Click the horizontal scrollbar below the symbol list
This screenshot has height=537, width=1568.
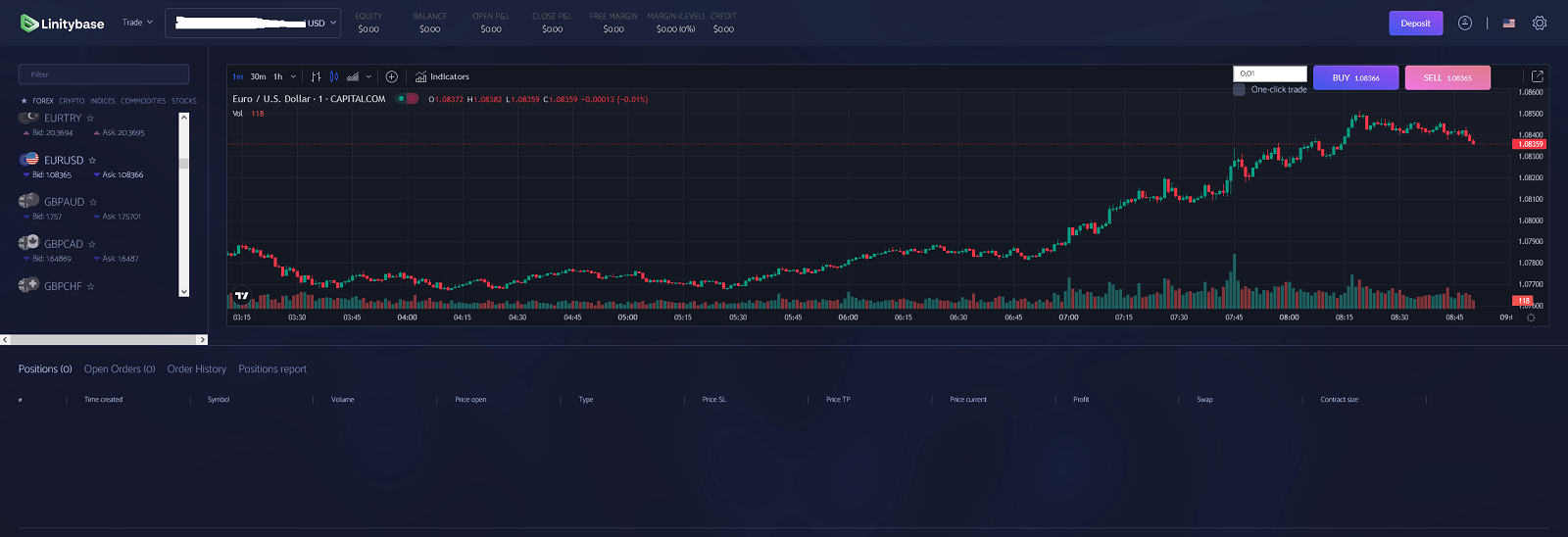click(103, 340)
